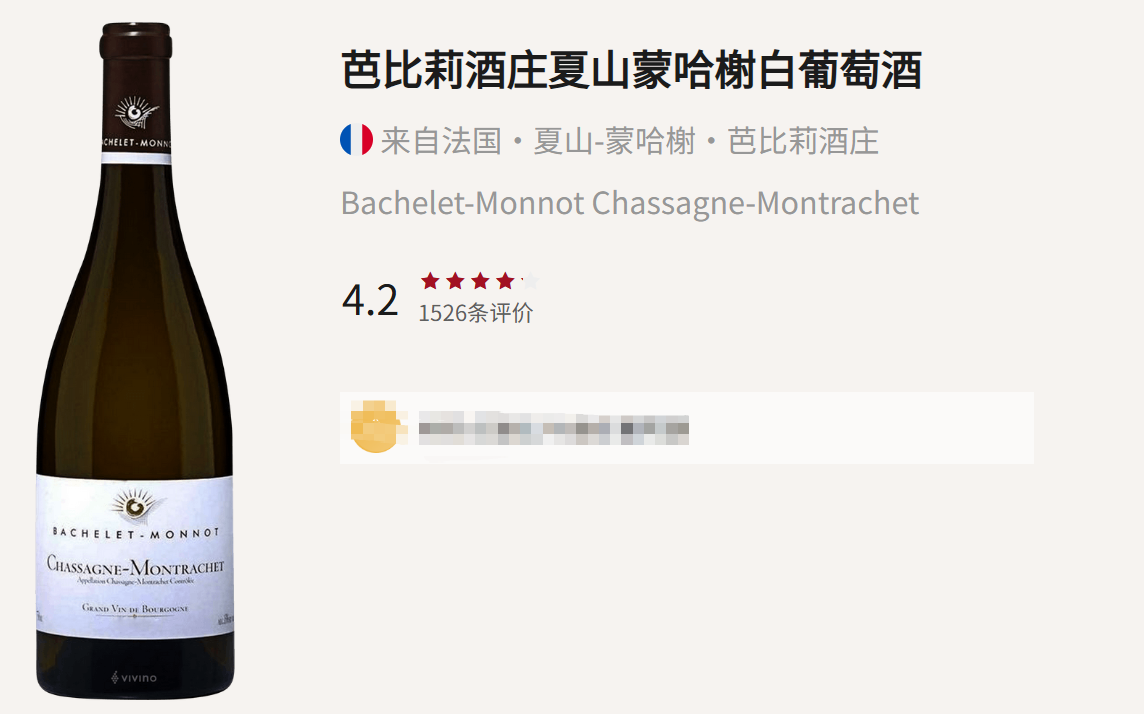Image resolution: width=1144 pixels, height=714 pixels.
Task: Click the first red rating star
Action: 430,280
